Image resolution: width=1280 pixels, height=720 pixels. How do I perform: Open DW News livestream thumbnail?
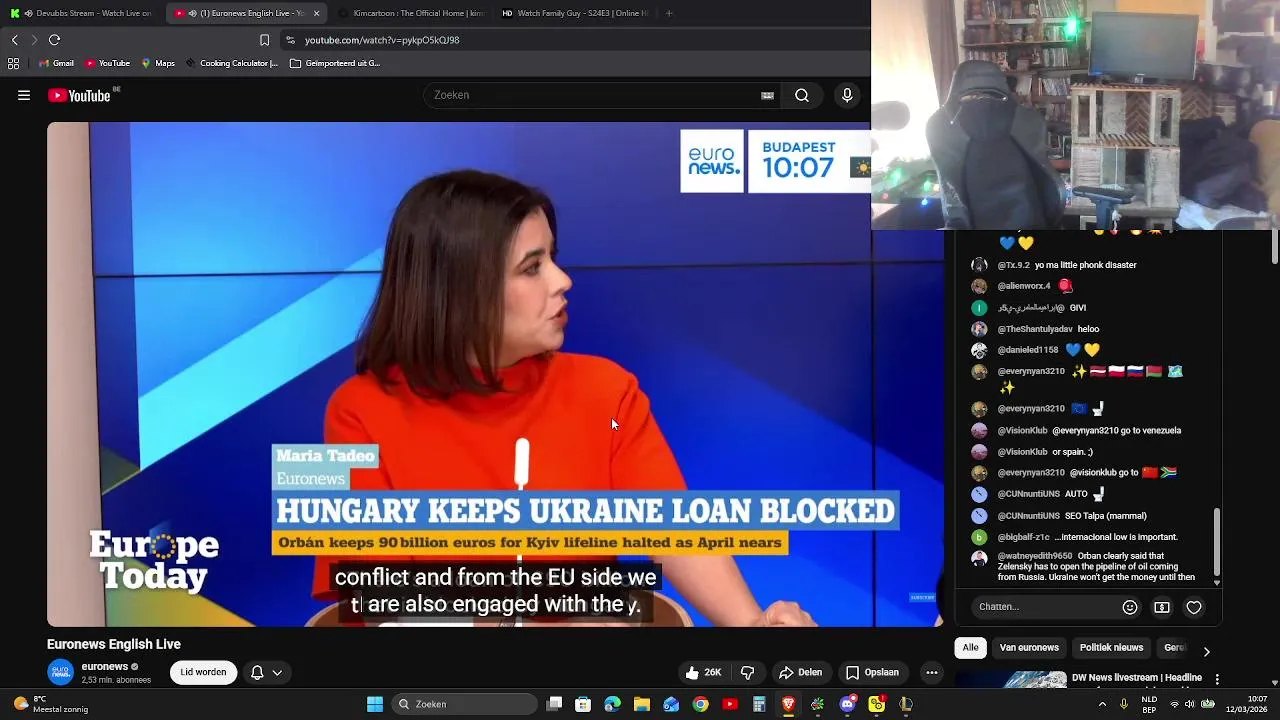(1009, 679)
